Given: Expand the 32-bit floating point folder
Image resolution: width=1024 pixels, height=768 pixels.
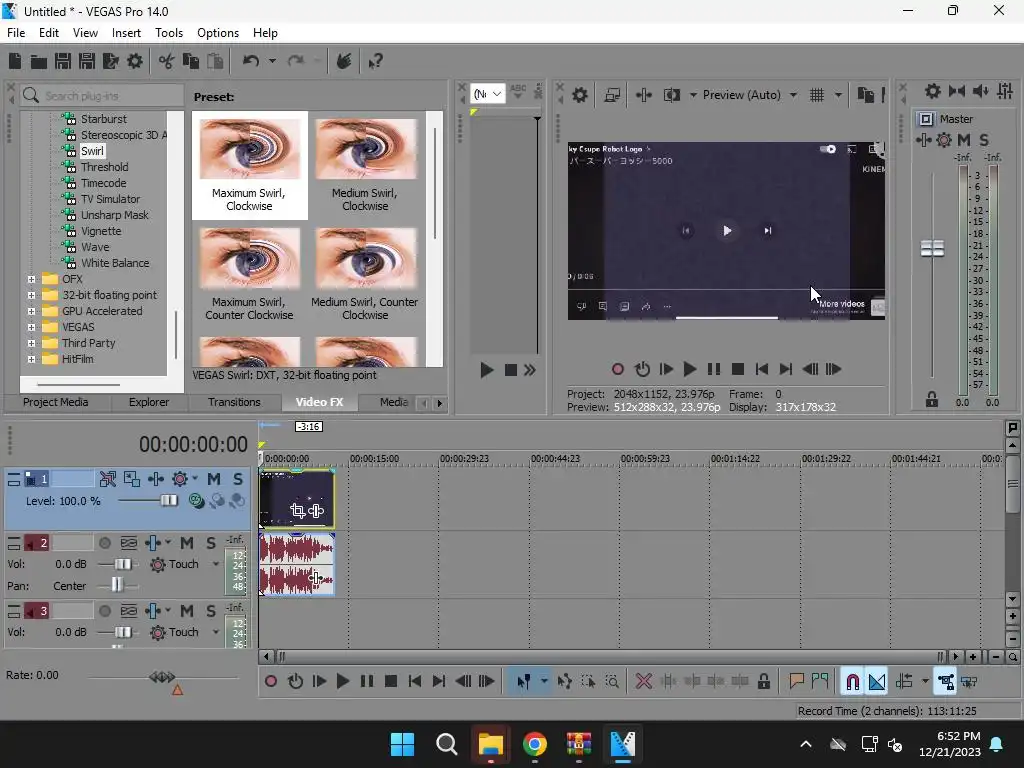Looking at the screenshot, I should point(31,295).
